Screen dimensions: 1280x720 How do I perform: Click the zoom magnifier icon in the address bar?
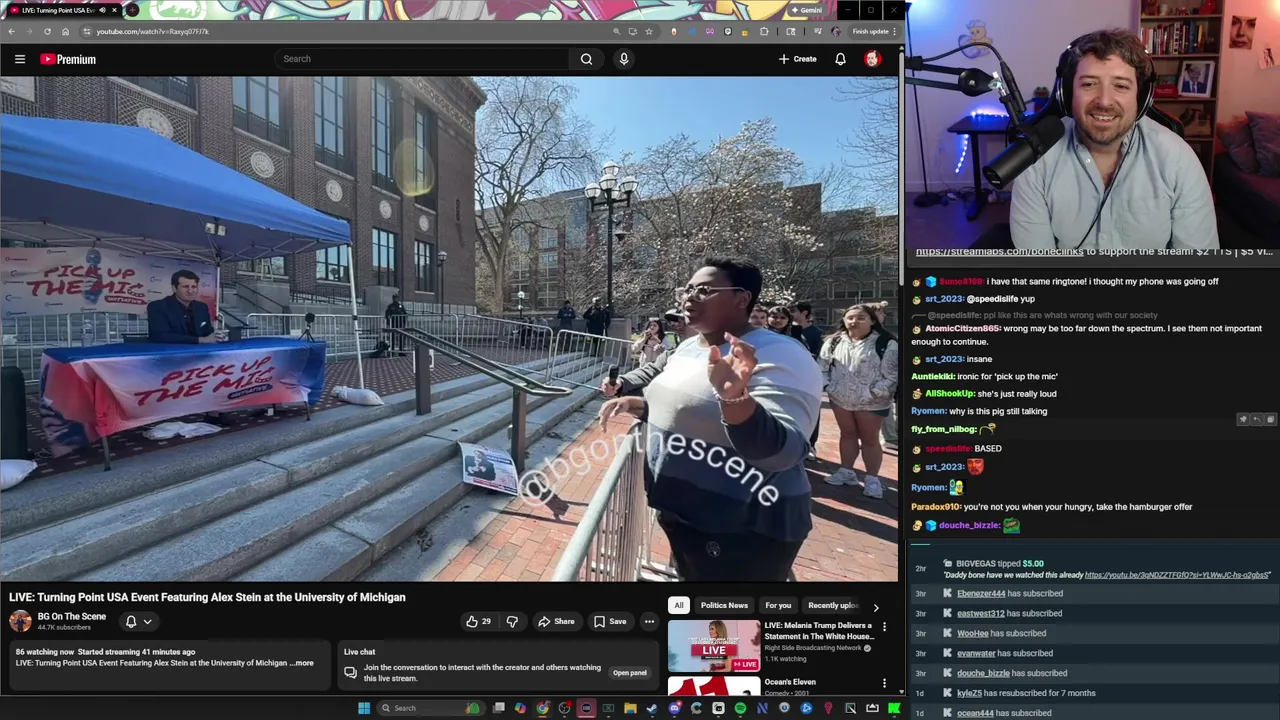(616, 31)
